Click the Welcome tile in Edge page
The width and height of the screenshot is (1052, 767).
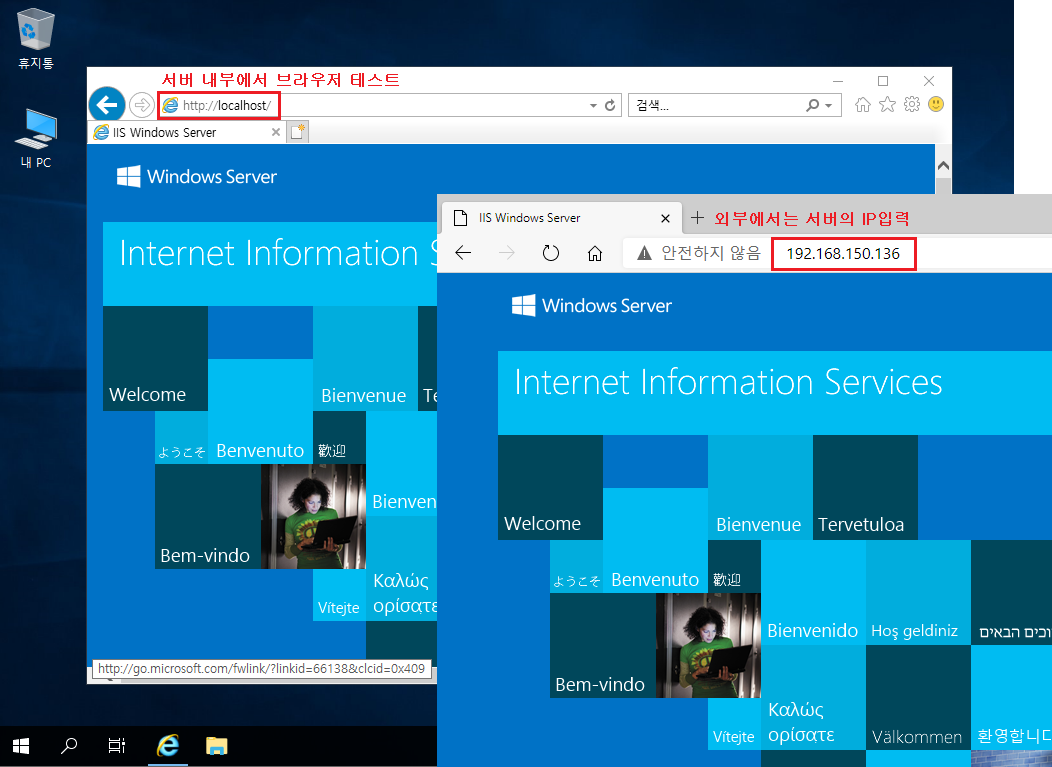(550, 487)
